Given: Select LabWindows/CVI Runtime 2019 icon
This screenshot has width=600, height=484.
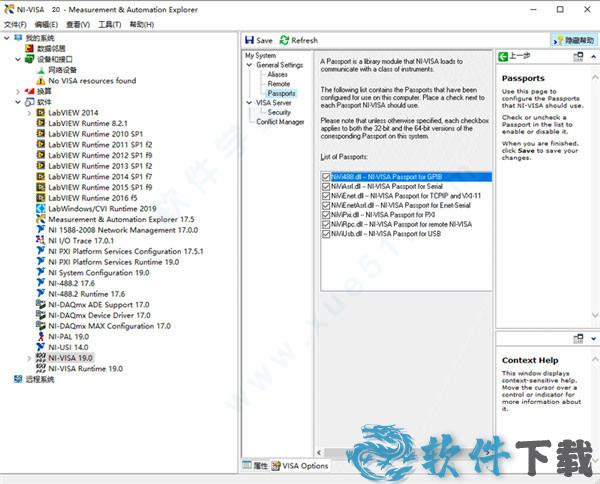Looking at the screenshot, I should (41, 208).
